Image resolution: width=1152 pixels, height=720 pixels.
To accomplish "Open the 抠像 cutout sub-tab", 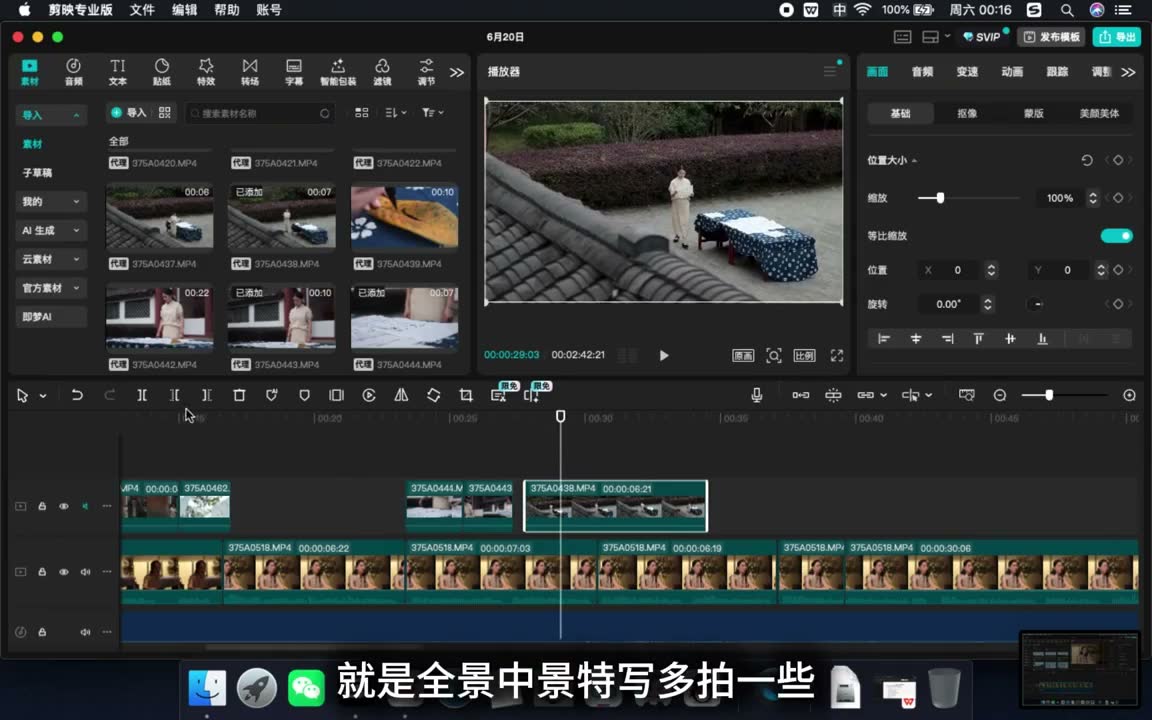I will pyautogui.click(x=967, y=113).
